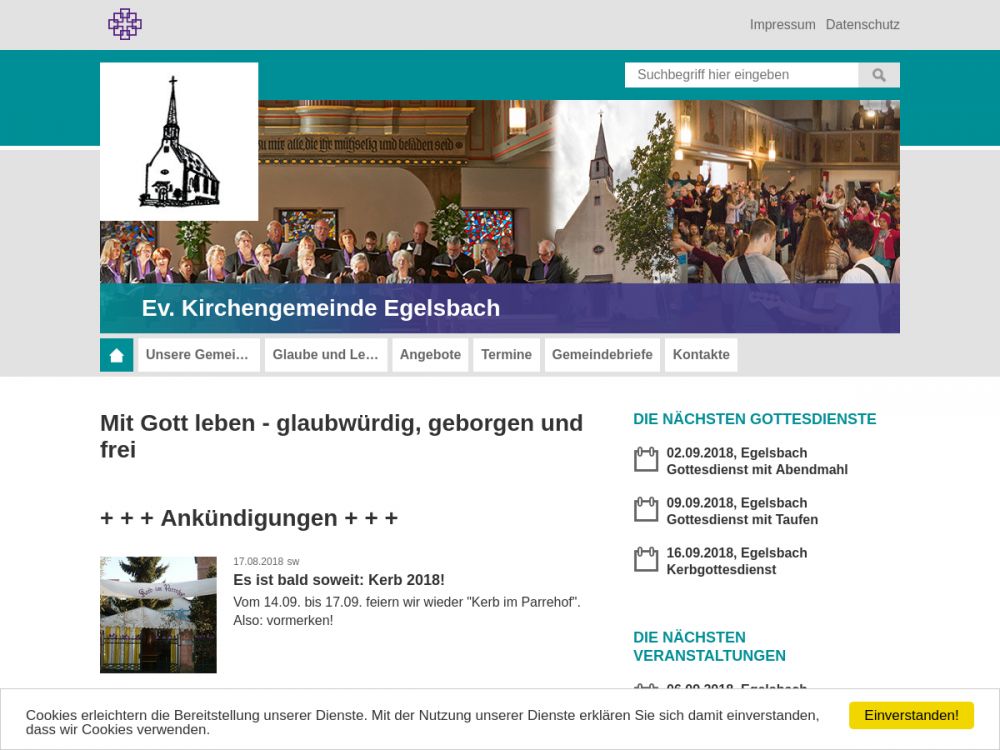Viewport: 1000px width, 750px height.
Task: Open the Unsere Gemeinde menu
Action: (198, 355)
